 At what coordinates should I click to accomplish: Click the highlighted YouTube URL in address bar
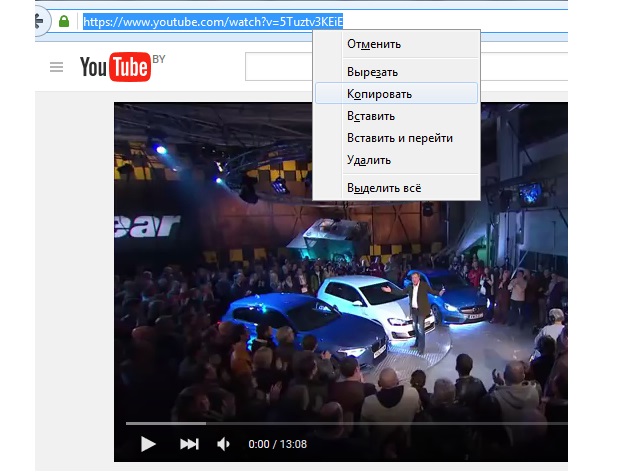coord(213,21)
